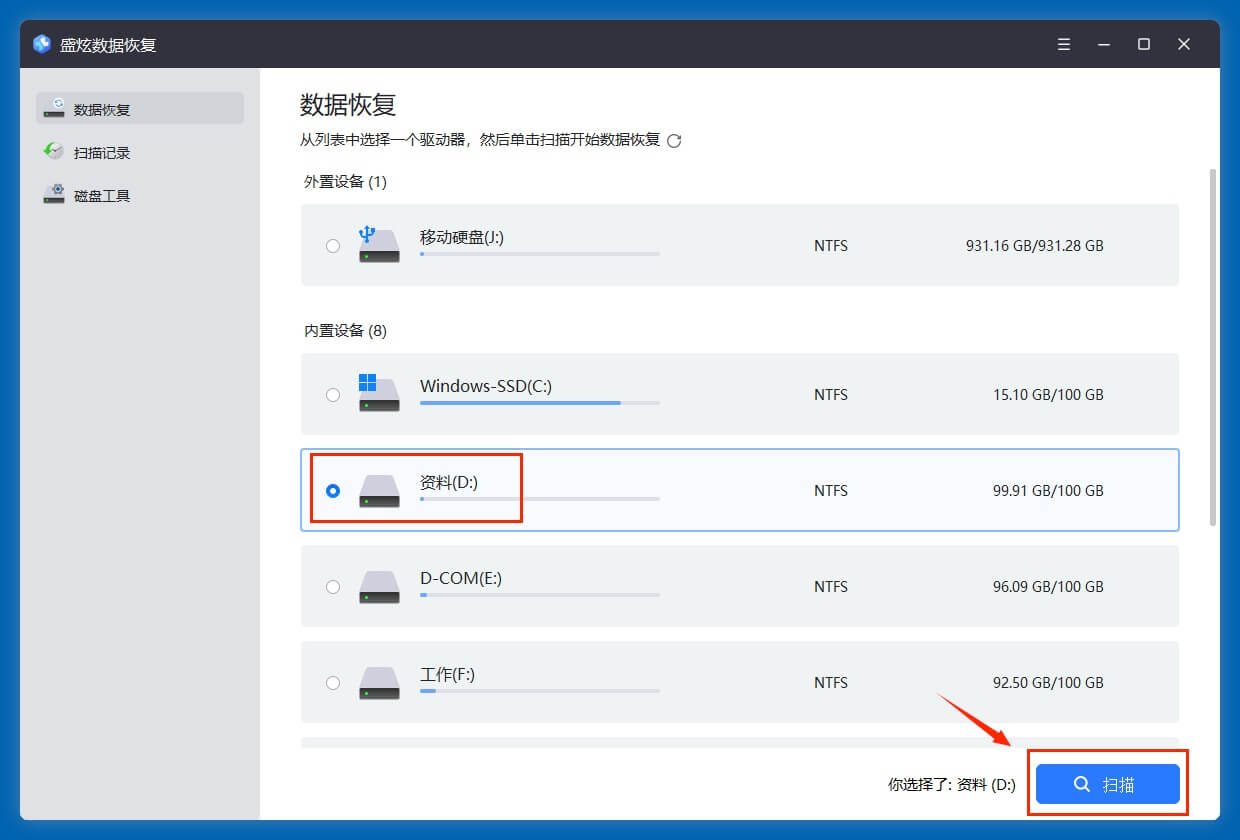Viewport: 1240px width, 840px height.
Task: Click the capacity usage bar of 资料(D:)
Action: tap(540, 500)
